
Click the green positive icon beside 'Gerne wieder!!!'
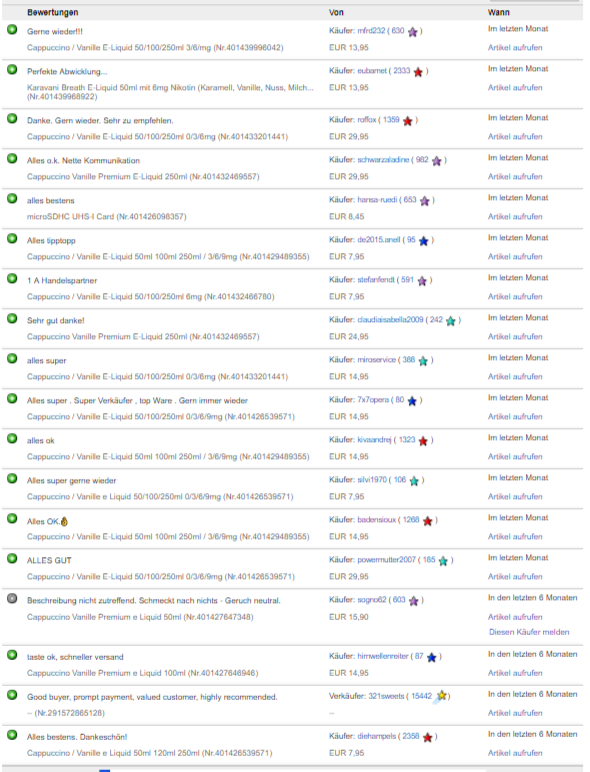click(x=12, y=30)
